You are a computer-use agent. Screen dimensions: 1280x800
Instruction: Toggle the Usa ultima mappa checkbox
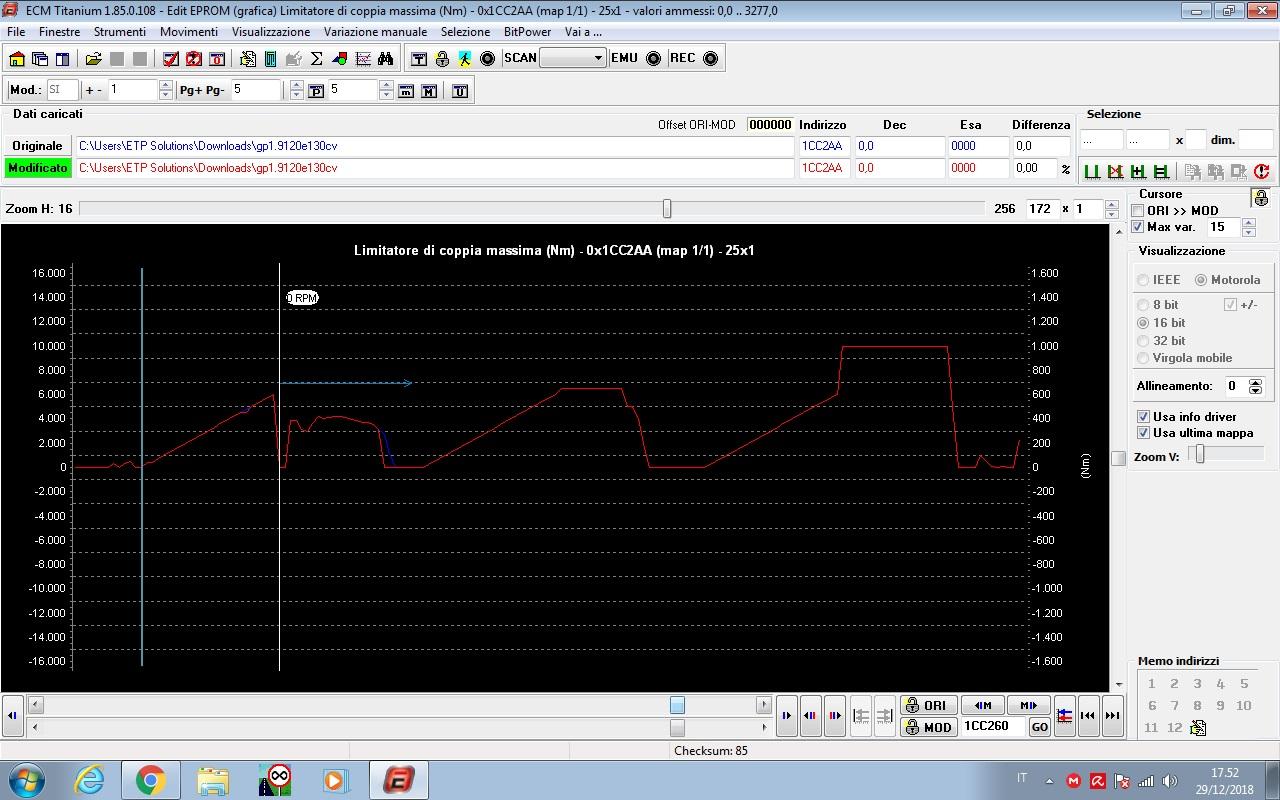coord(1143,433)
